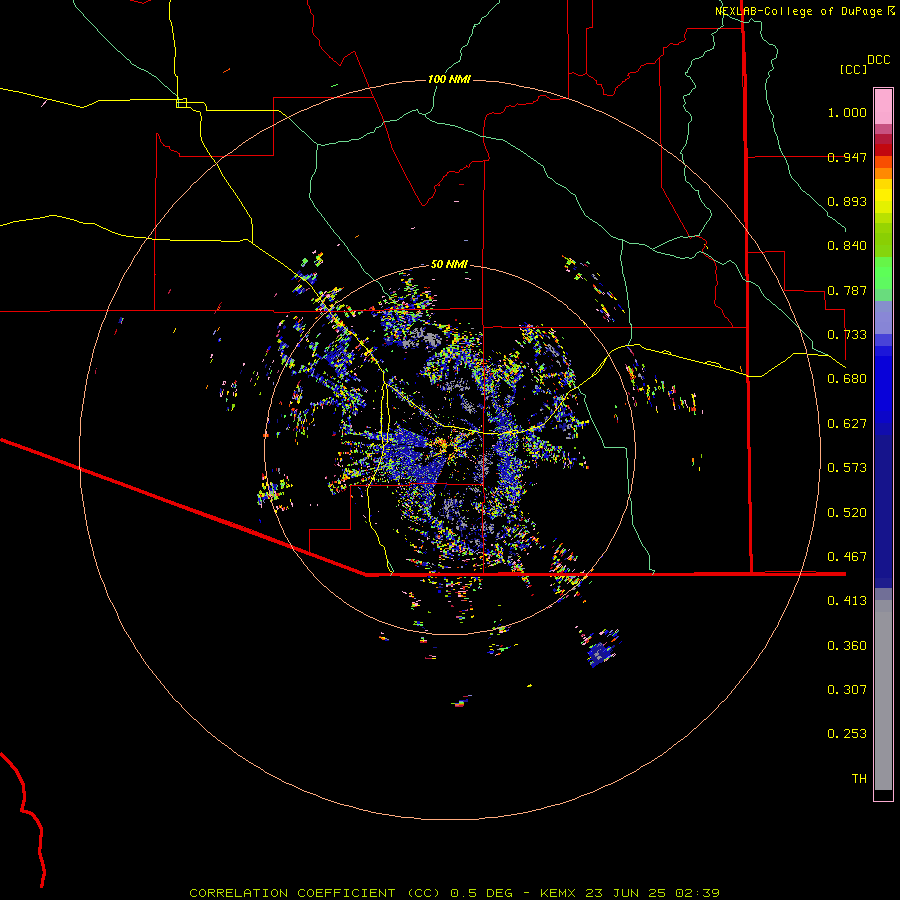
Task: Select the 0.307 scale value
Action: pyautogui.click(x=847, y=690)
